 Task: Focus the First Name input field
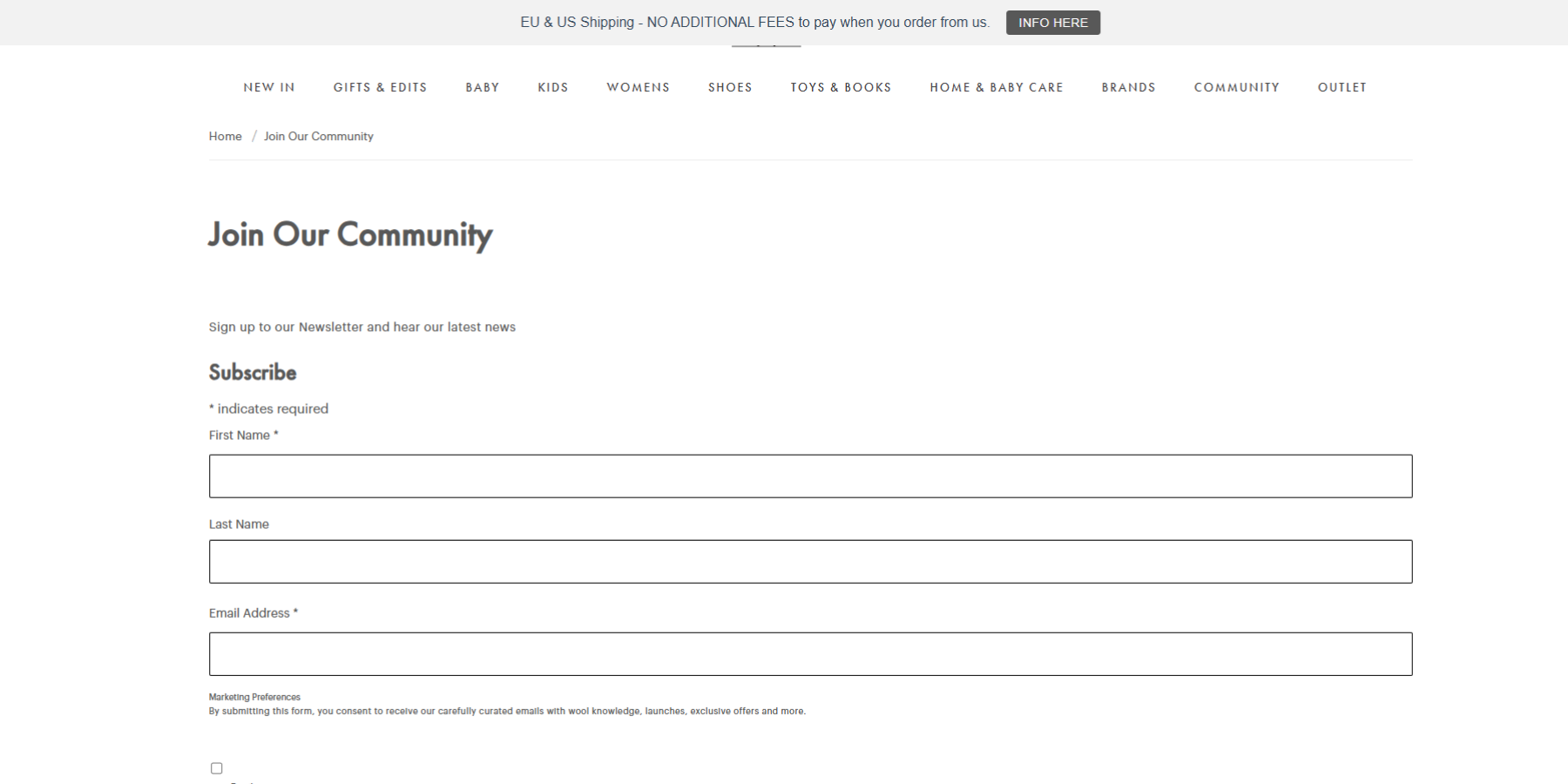click(x=810, y=476)
